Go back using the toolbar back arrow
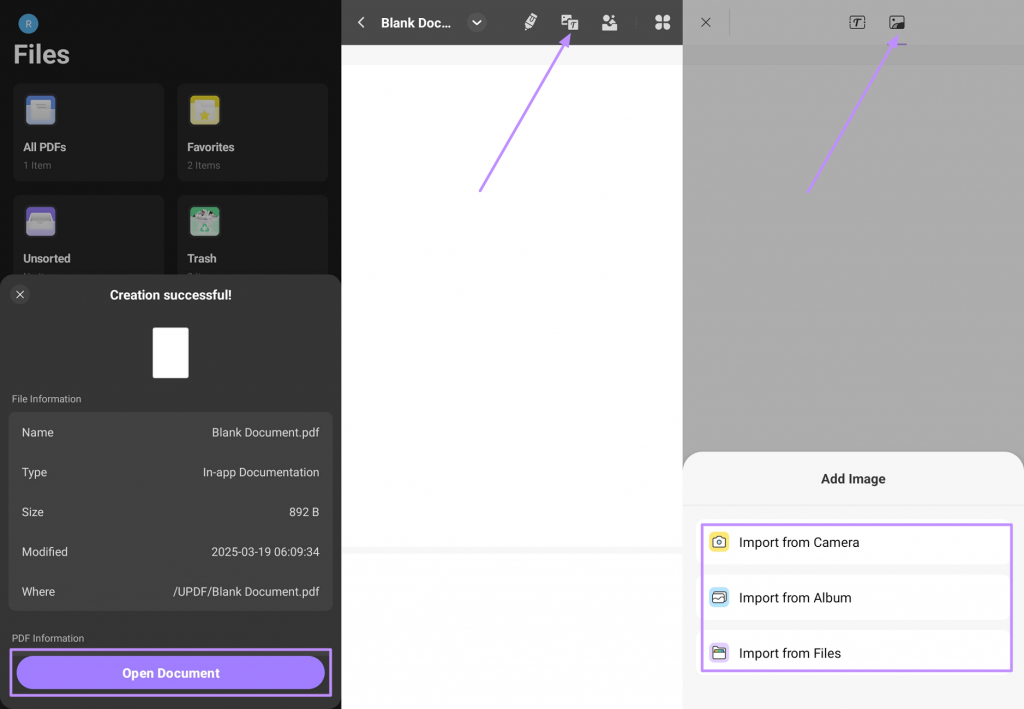1024x709 pixels. click(x=361, y=22)
